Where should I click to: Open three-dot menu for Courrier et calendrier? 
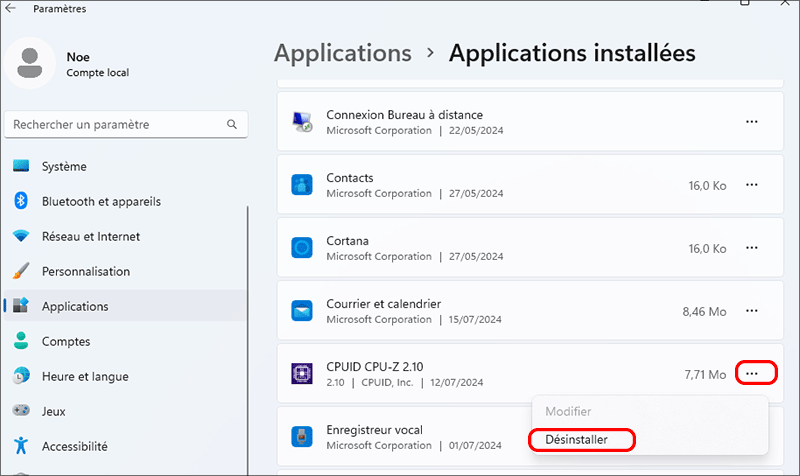pyautogui.click(x=752, y=311)
